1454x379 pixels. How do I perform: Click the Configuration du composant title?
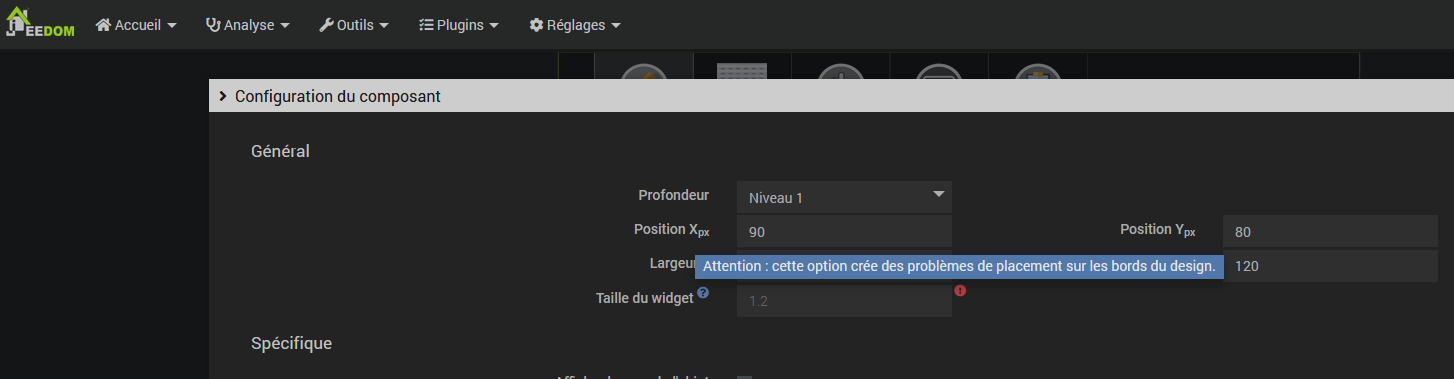click(338, 97)
